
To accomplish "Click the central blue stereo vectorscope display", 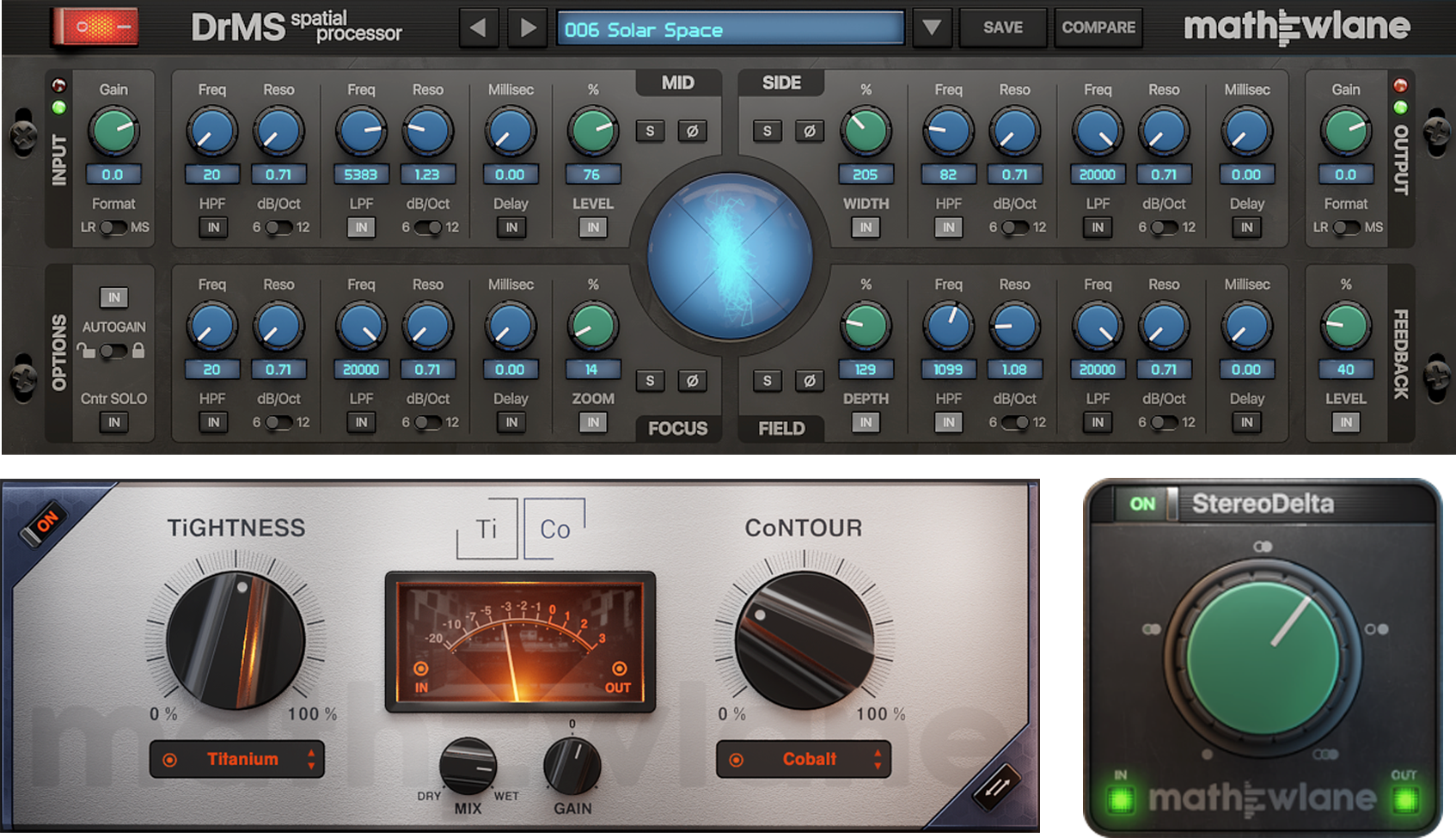I will pos(730,256).
